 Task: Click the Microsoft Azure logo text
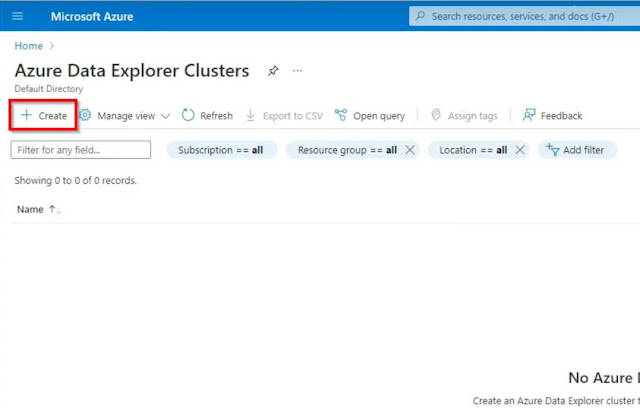click(x=92, y=17)
